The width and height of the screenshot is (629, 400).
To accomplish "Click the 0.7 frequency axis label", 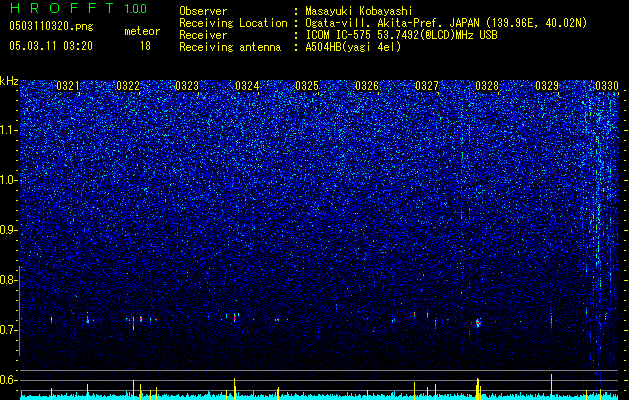I will (x=9, y=330).
